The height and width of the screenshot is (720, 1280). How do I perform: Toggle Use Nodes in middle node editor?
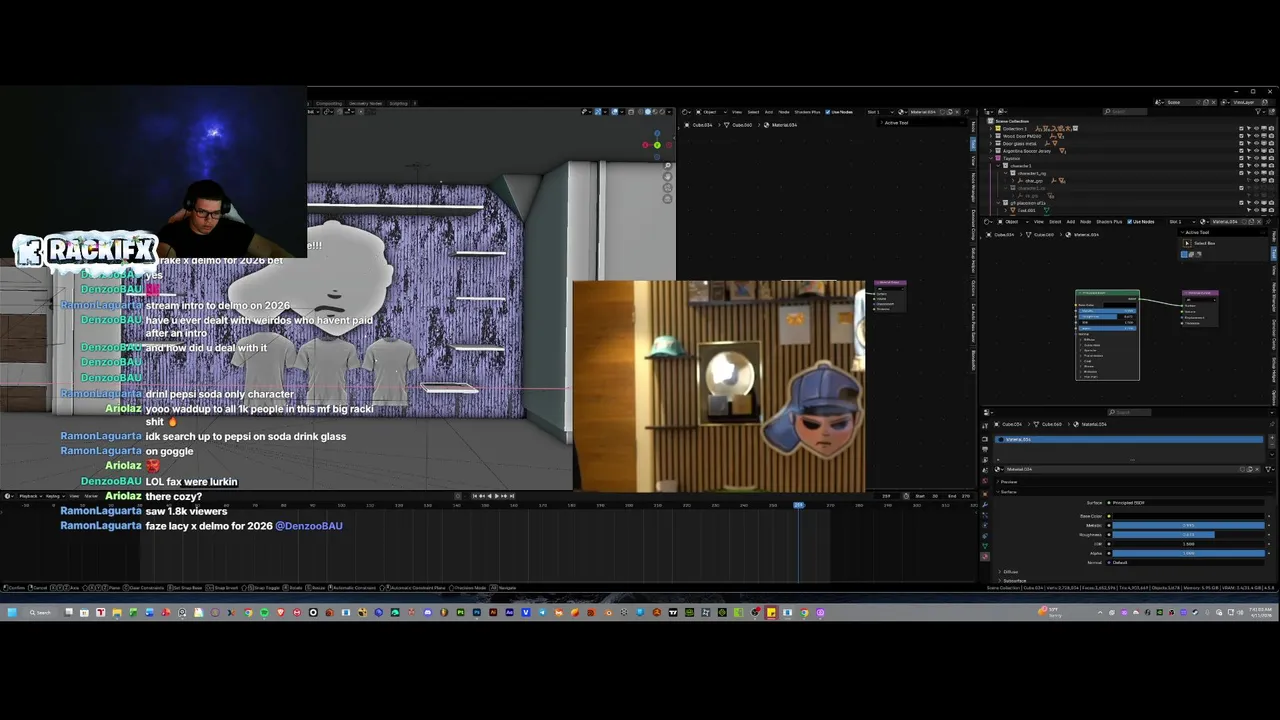click(828, 111)
